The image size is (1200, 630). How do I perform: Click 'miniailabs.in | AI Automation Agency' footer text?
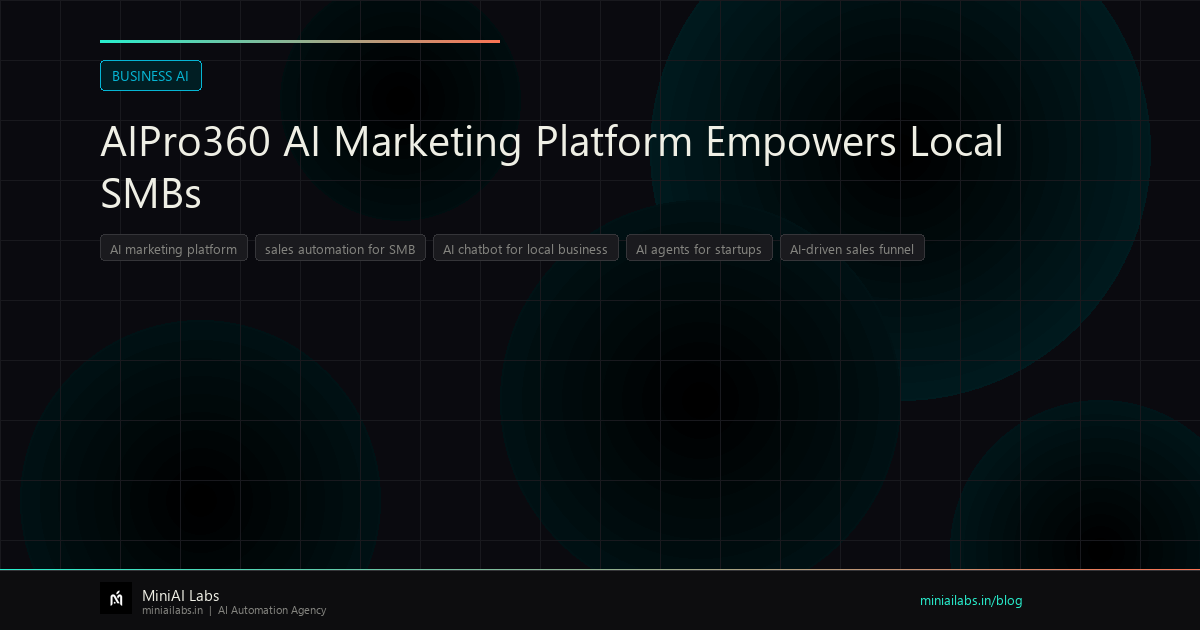[234, 611]
